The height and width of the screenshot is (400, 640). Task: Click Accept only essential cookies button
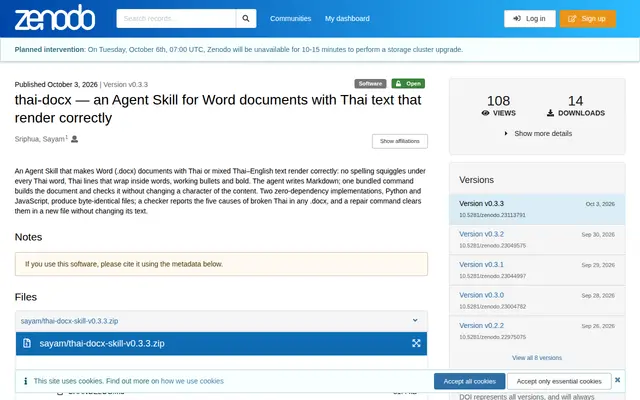(559, 381)
